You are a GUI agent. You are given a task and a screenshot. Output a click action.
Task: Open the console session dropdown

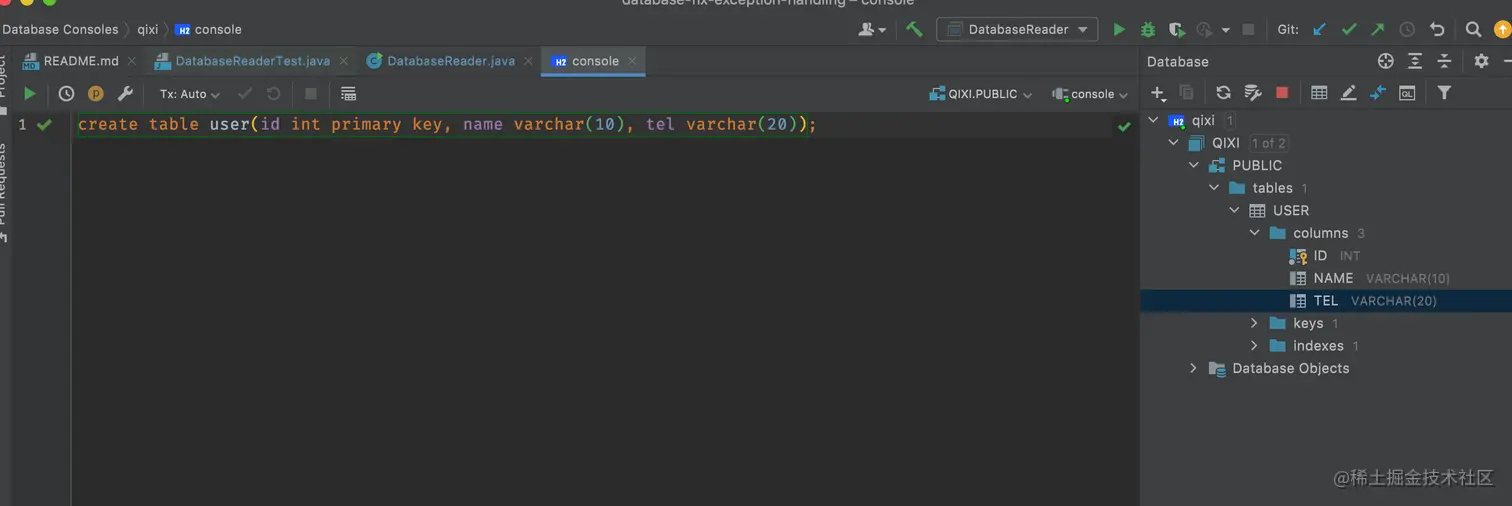(x=1090, y=94)
